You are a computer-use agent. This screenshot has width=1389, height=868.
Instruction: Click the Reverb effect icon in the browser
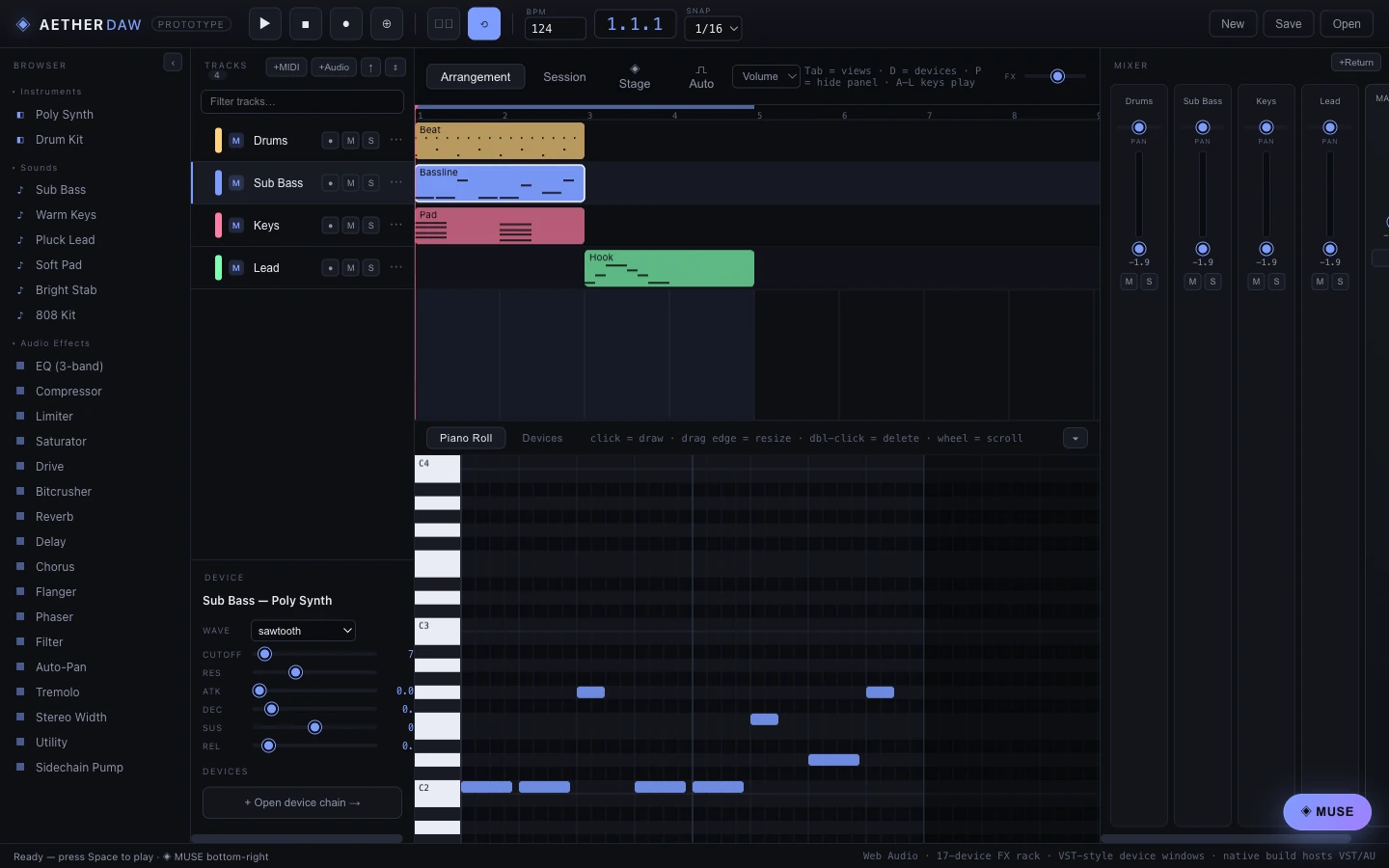pos(20,517)
